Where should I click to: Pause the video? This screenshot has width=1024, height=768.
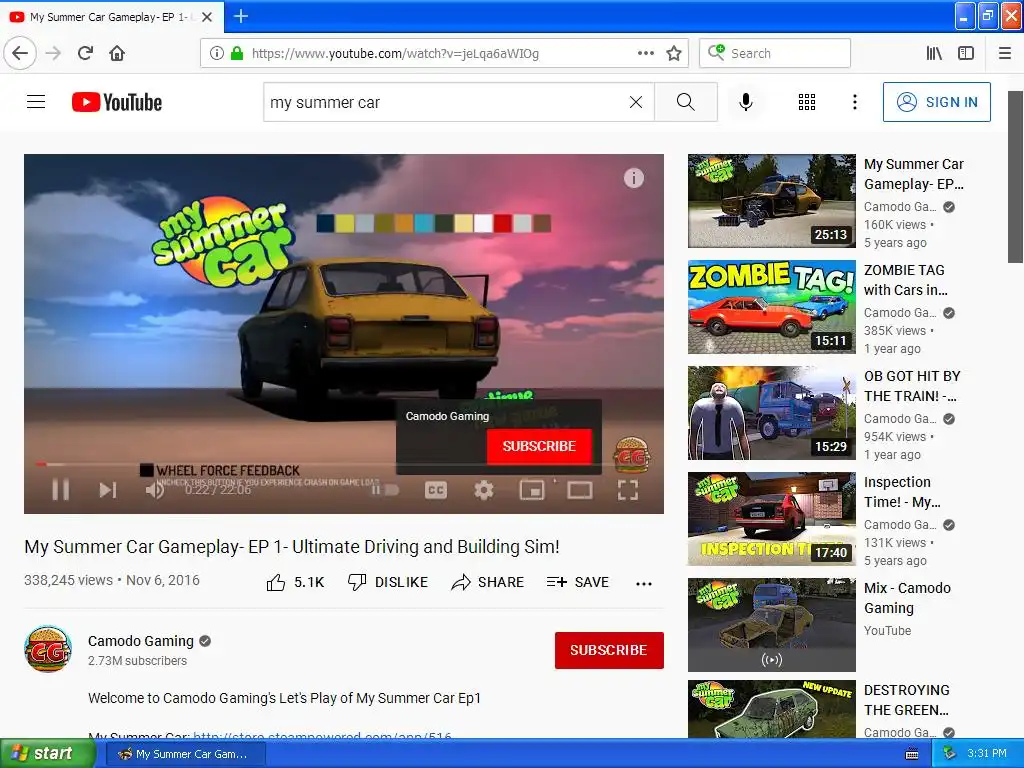click(61, 490)
